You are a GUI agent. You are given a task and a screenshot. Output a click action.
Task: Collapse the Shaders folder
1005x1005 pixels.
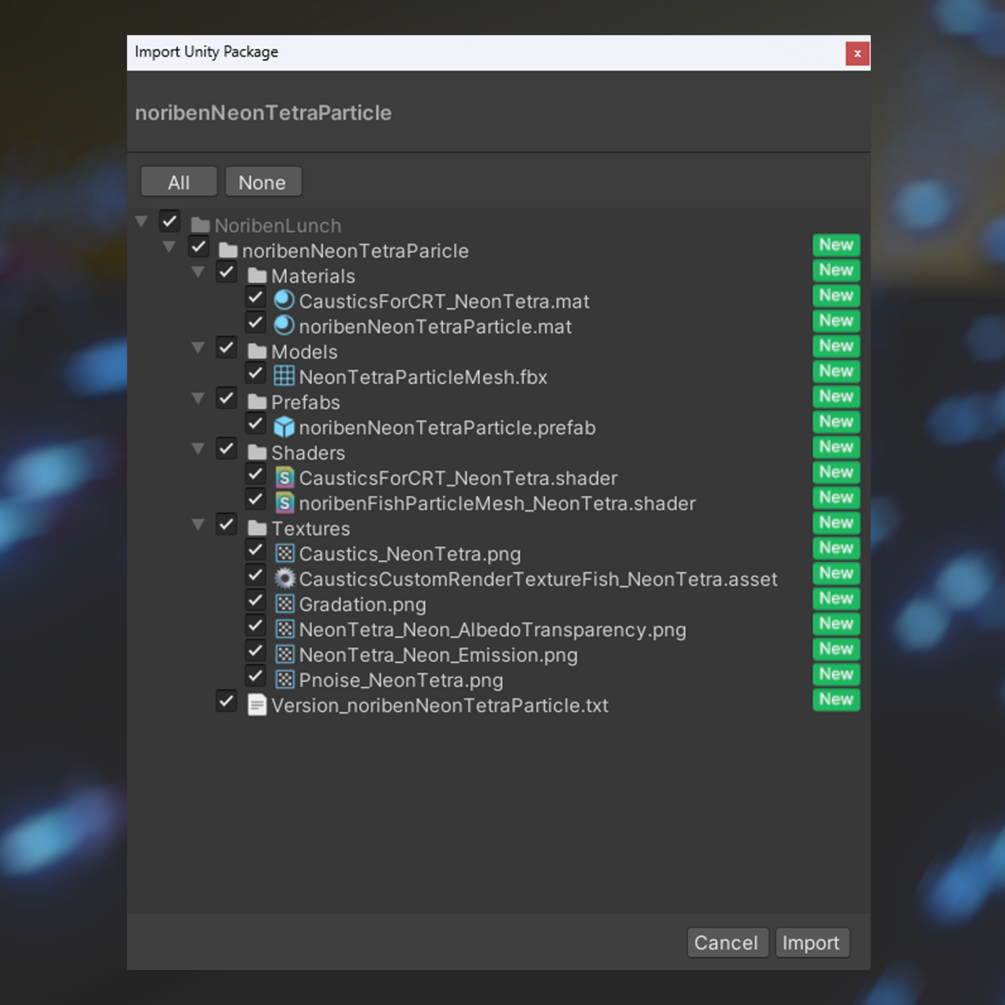point(198,449)
